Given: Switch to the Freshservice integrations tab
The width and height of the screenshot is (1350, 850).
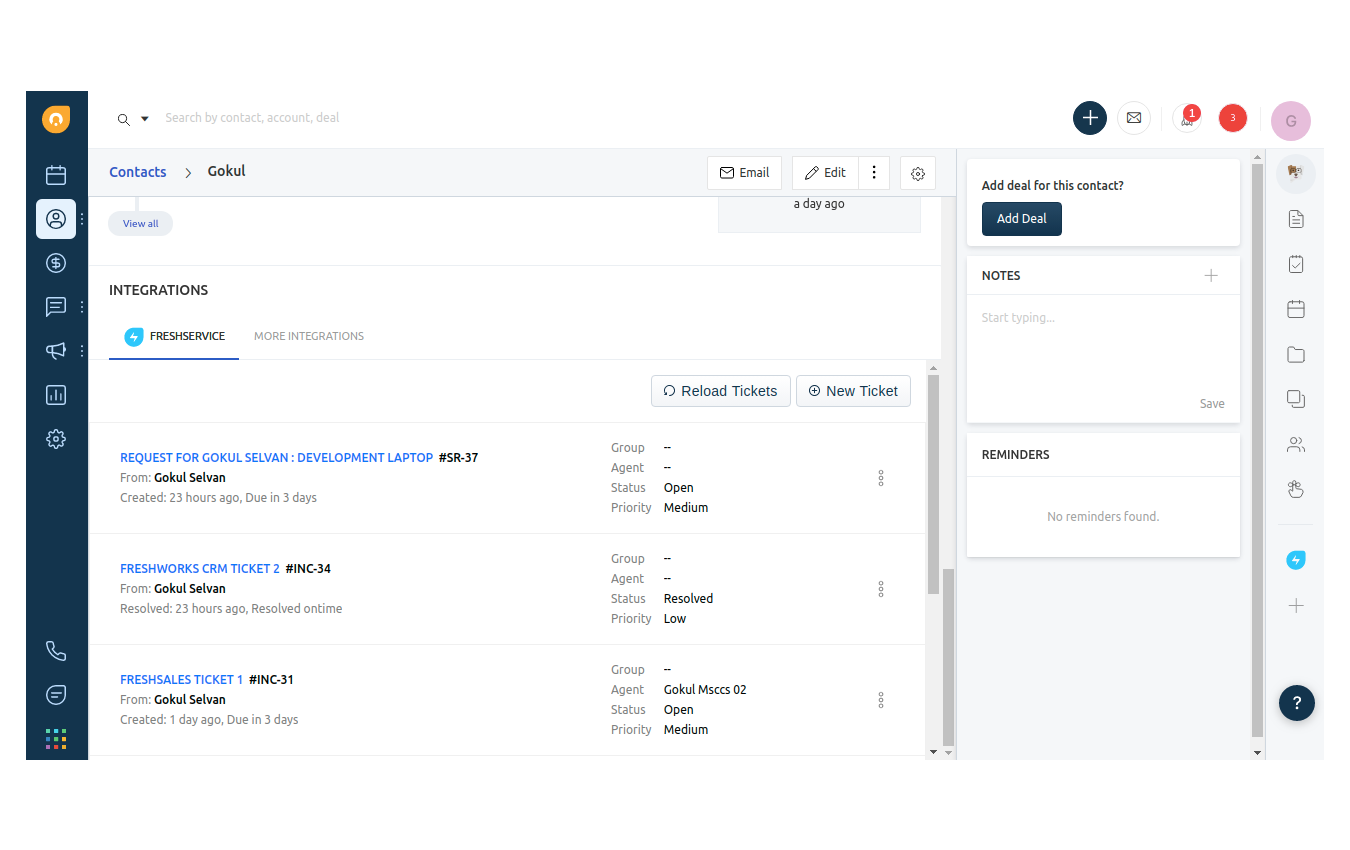Looking at the screenshot, I should (174, 337).
